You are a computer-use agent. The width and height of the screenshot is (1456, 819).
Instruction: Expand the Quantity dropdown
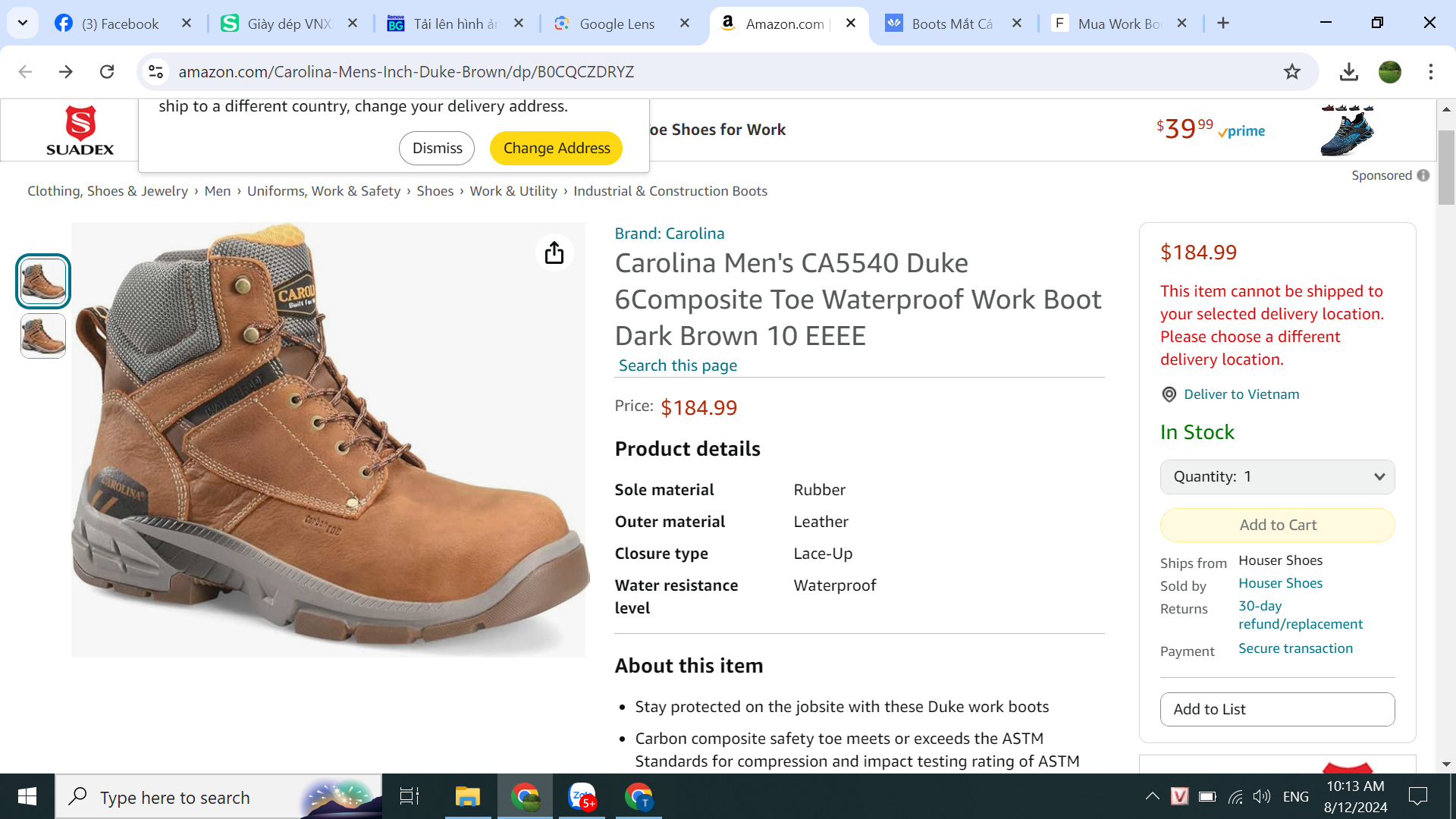pyautogui.click(x=1277, y=476)
